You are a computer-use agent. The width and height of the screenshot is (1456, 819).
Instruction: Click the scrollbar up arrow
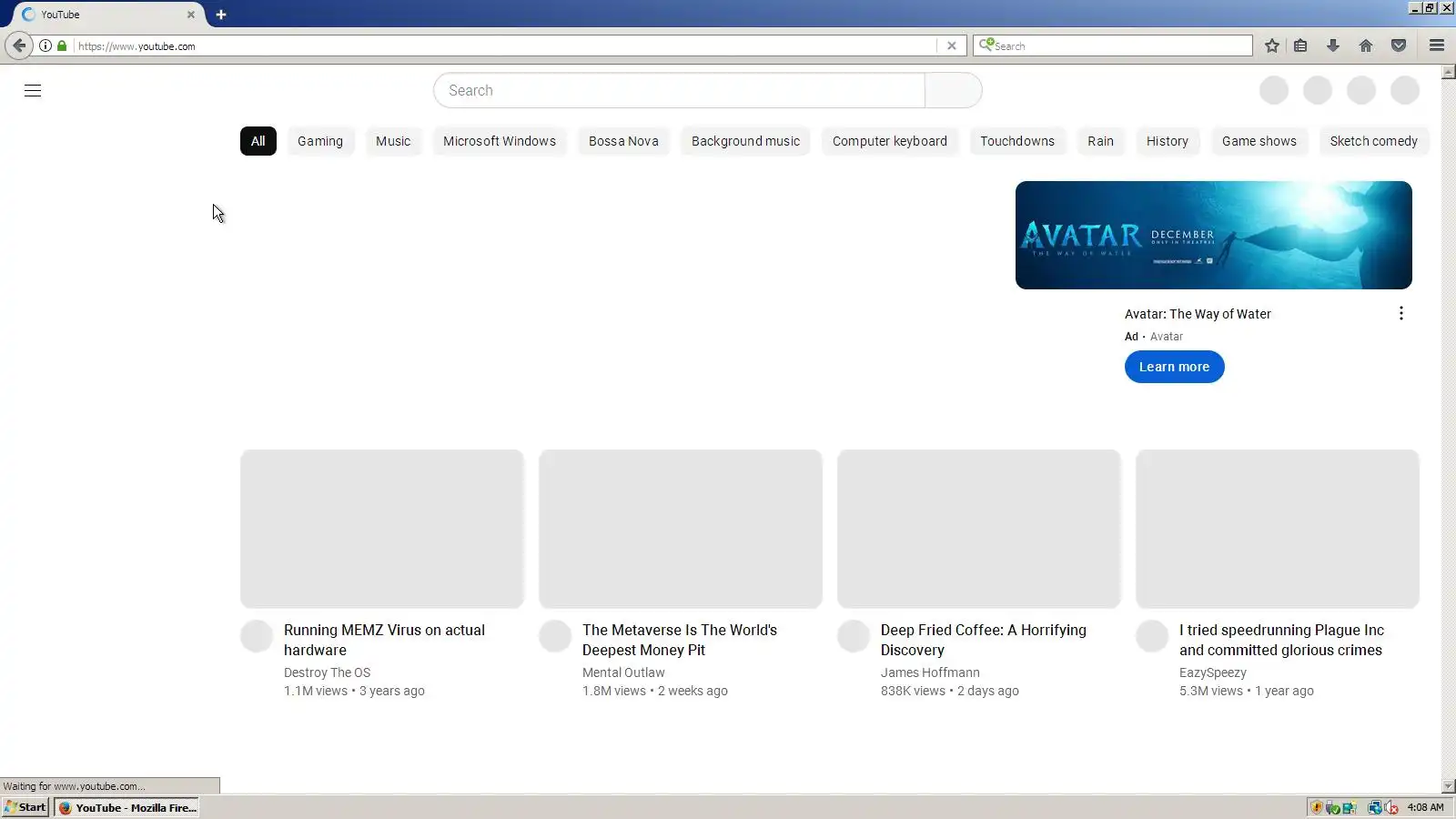point(1449,71)
